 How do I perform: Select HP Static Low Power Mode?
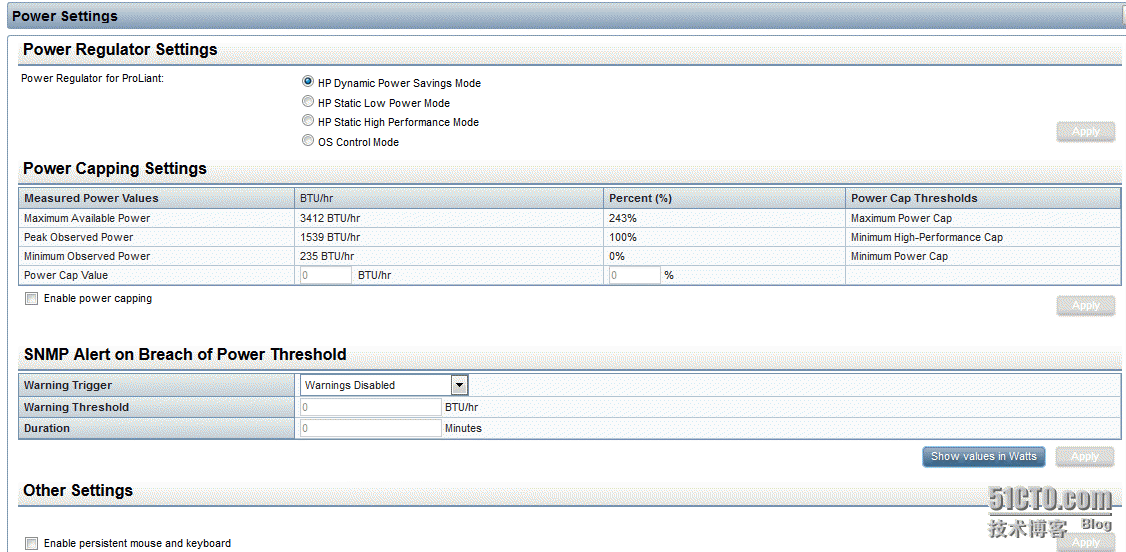point(308,102)
